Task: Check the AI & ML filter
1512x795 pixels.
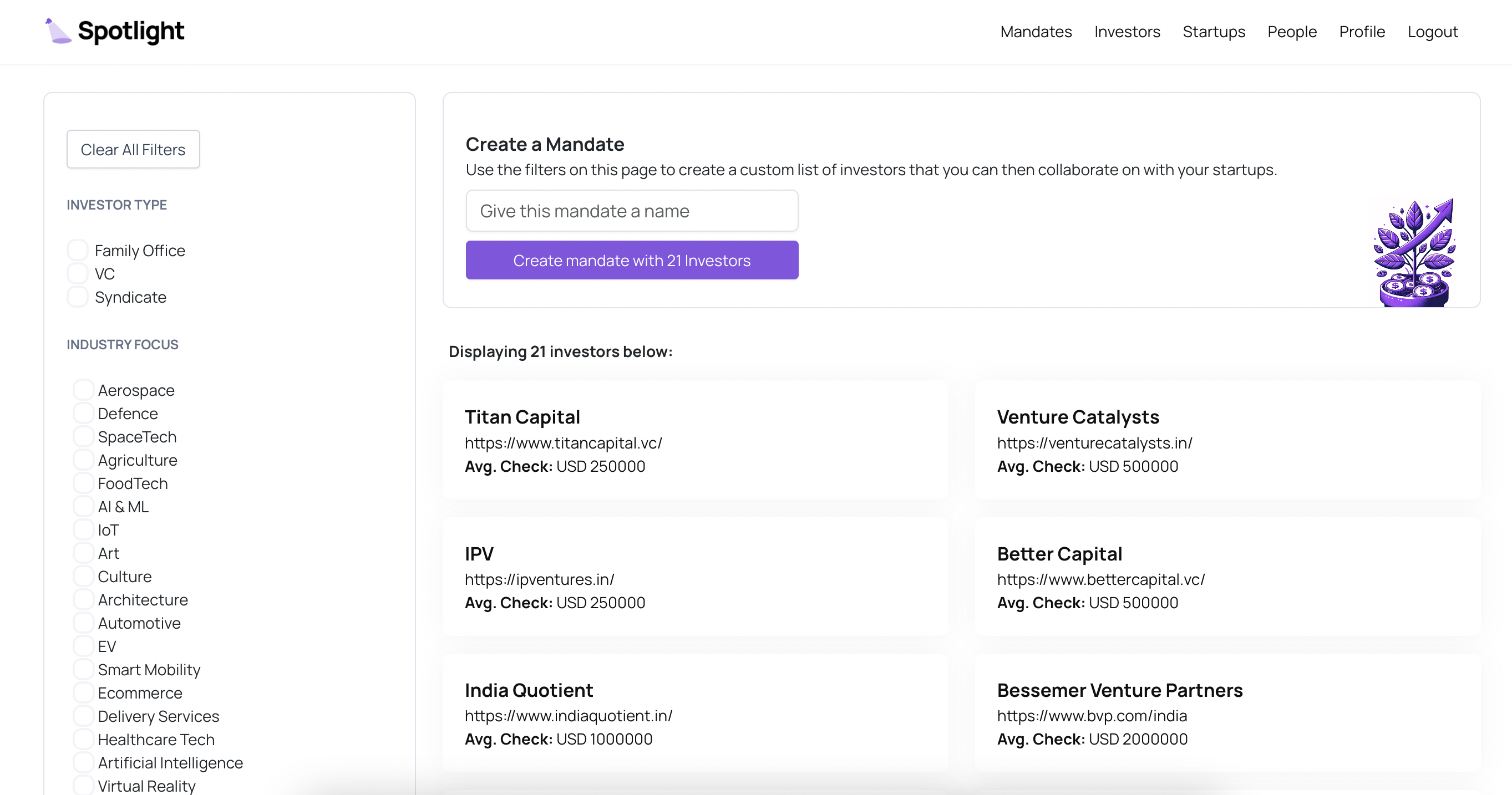Action: pos(83,505)
